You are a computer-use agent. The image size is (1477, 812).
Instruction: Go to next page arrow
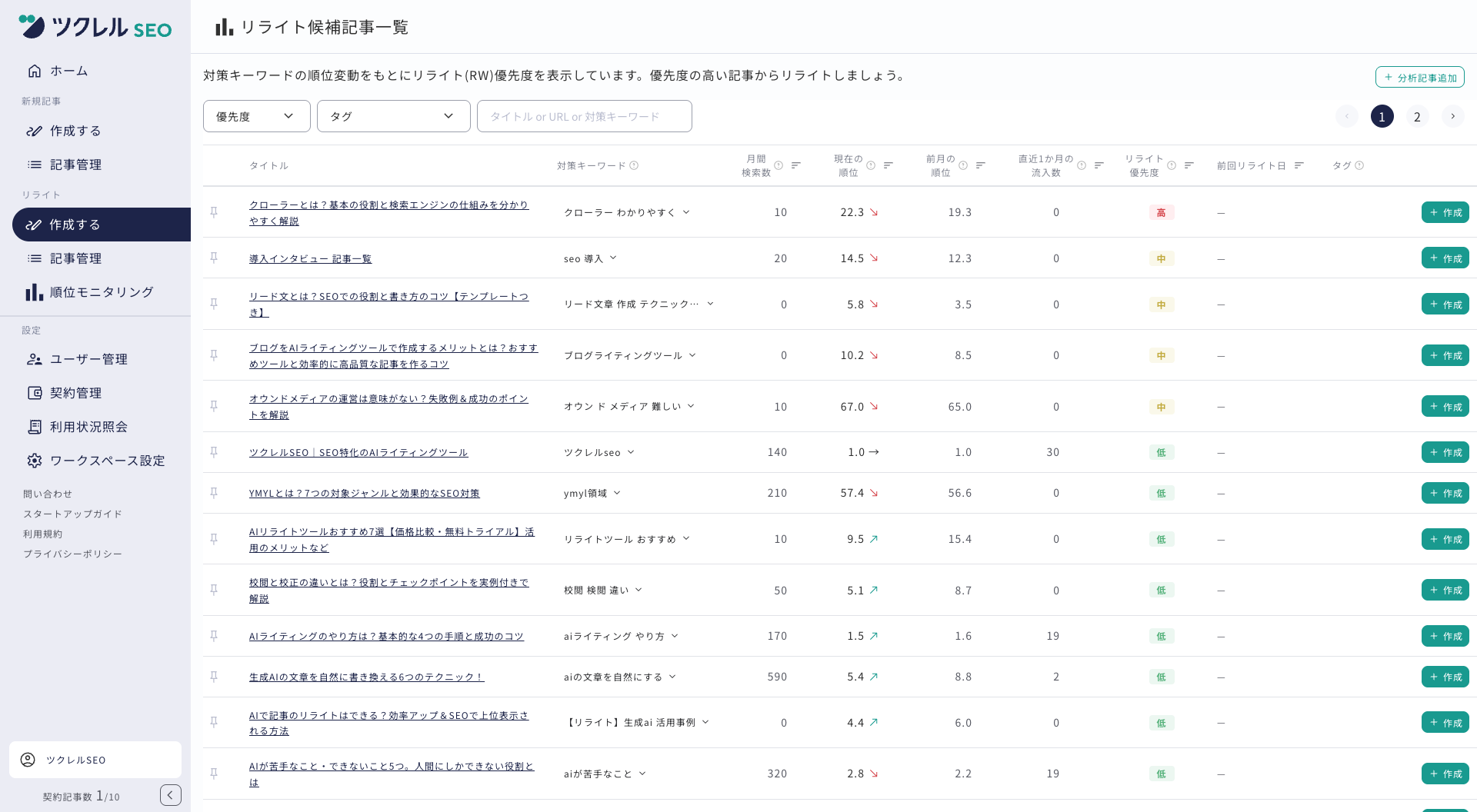1452,116
